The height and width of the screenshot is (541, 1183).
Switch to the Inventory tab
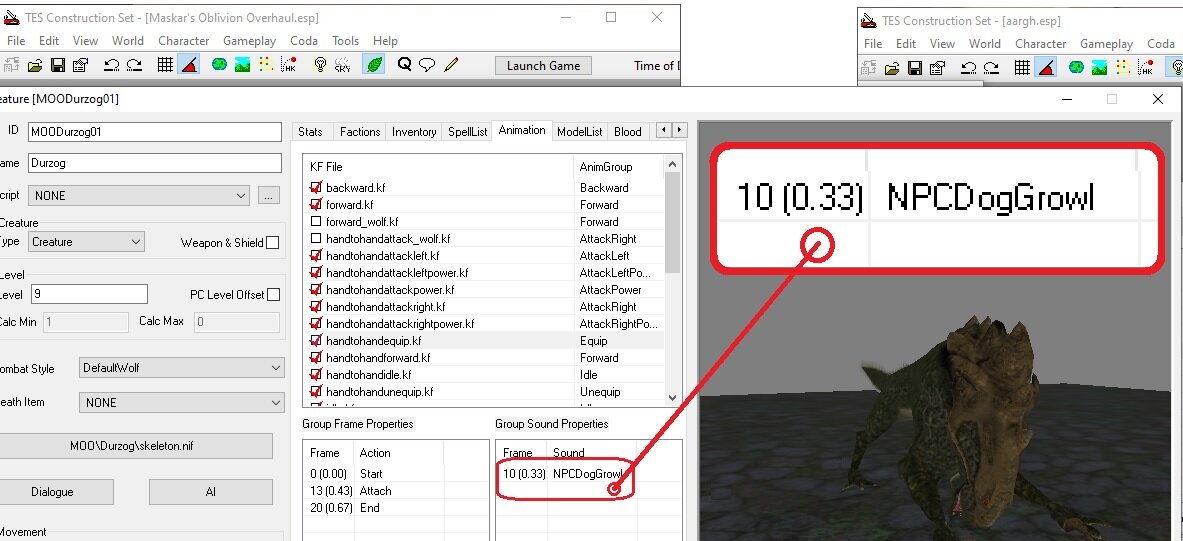pos(414,131)
